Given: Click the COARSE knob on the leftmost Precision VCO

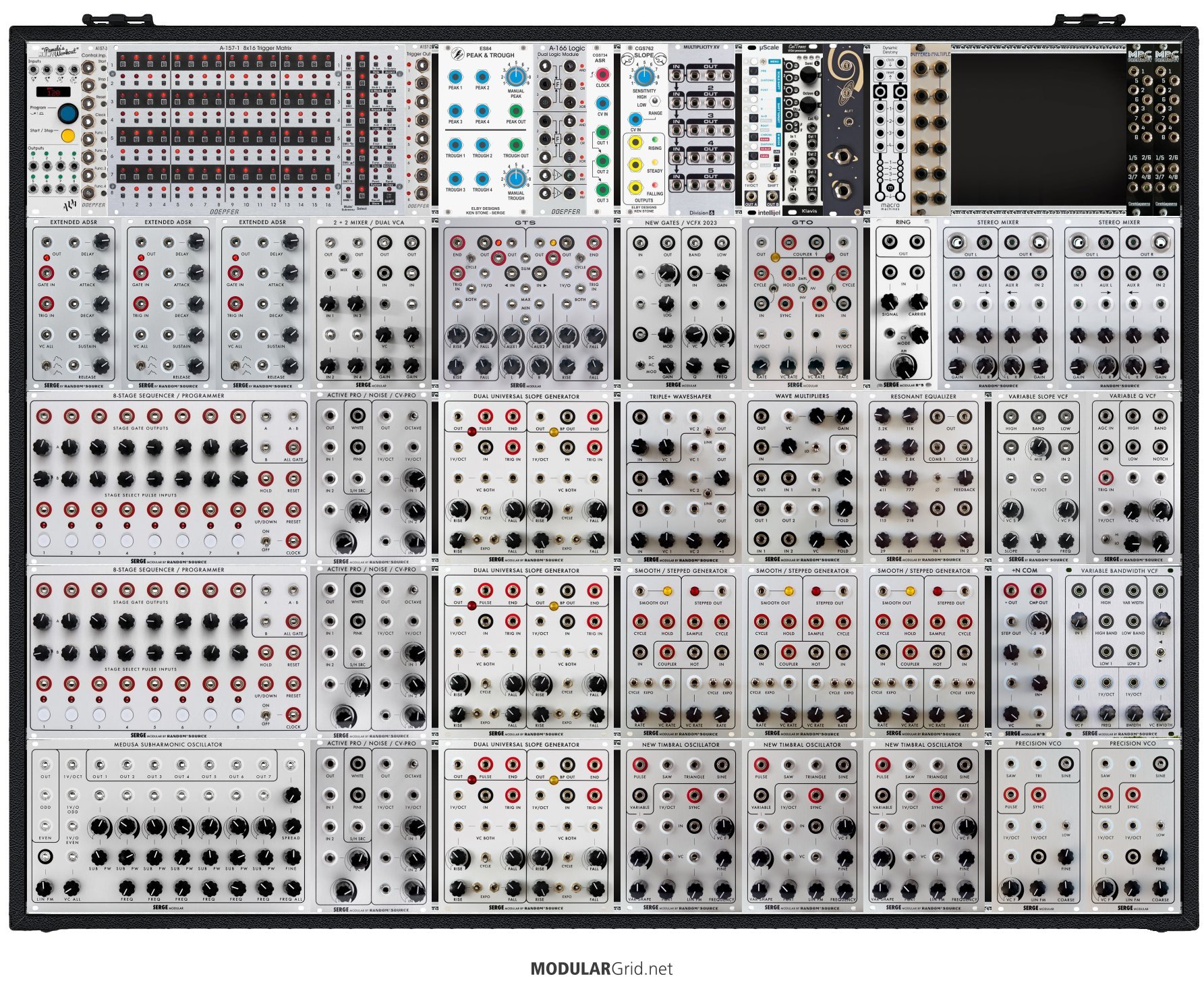Looking at the screenshot, I should [x=1066, y=887].
